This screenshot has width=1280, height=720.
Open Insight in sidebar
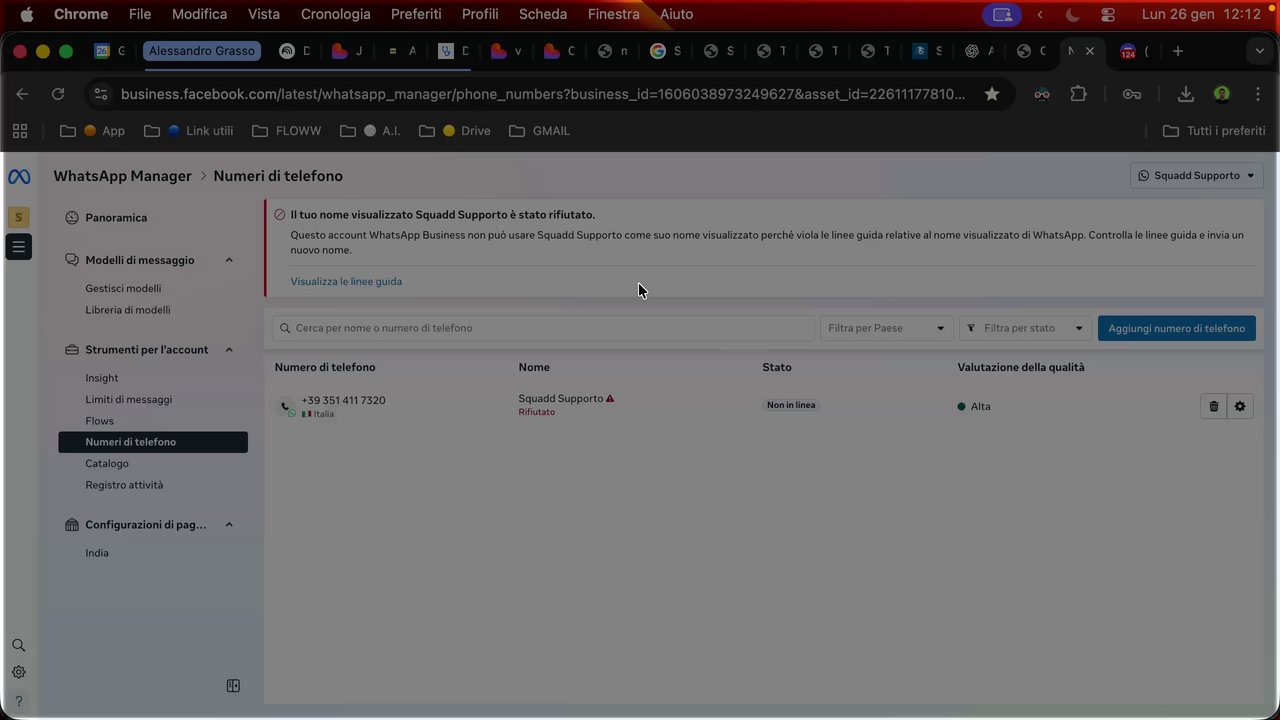tap(102, 378)
